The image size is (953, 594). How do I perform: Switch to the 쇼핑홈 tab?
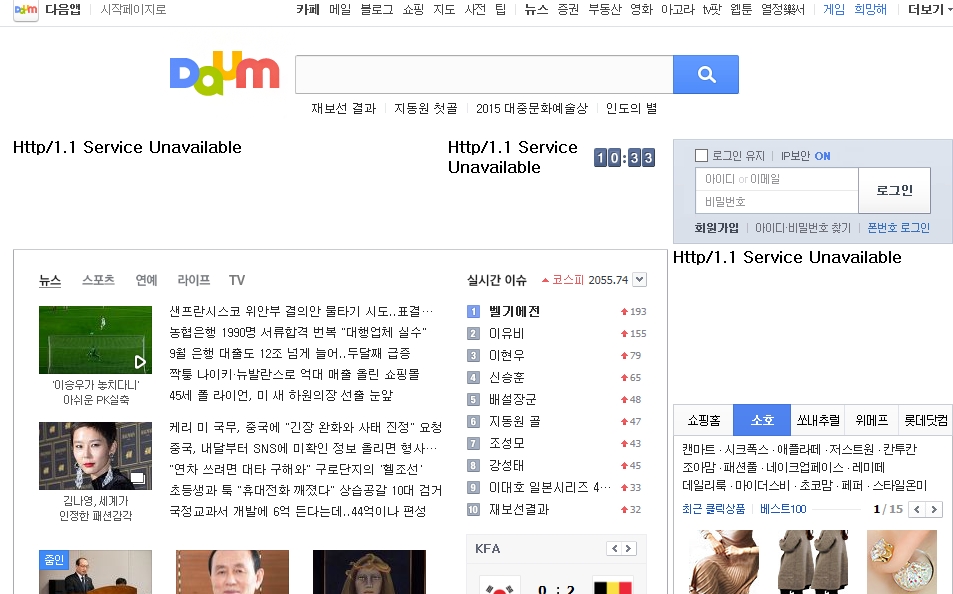(704, 420)
